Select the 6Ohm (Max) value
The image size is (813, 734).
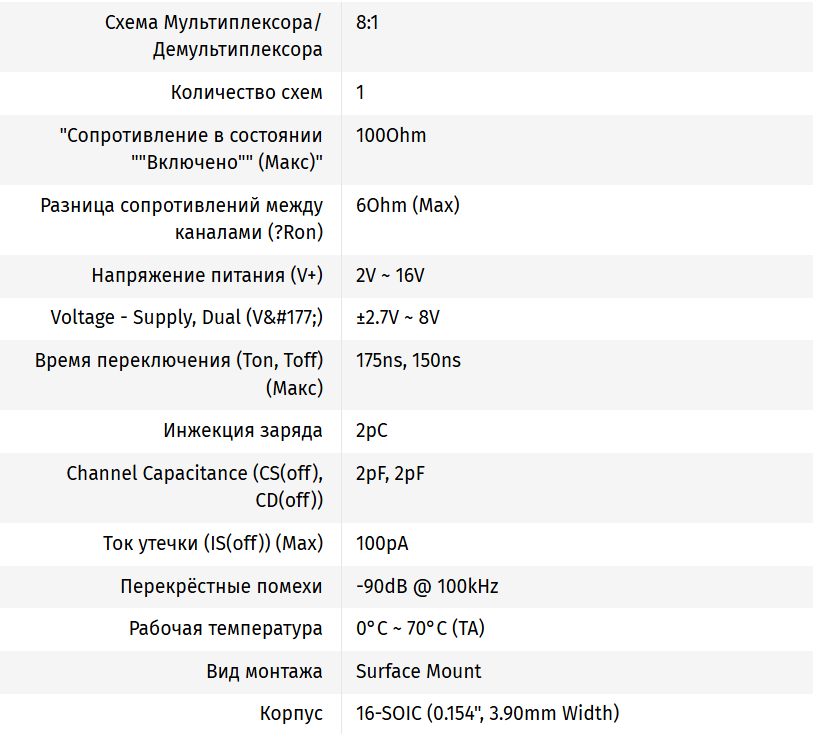coord(407,206)
